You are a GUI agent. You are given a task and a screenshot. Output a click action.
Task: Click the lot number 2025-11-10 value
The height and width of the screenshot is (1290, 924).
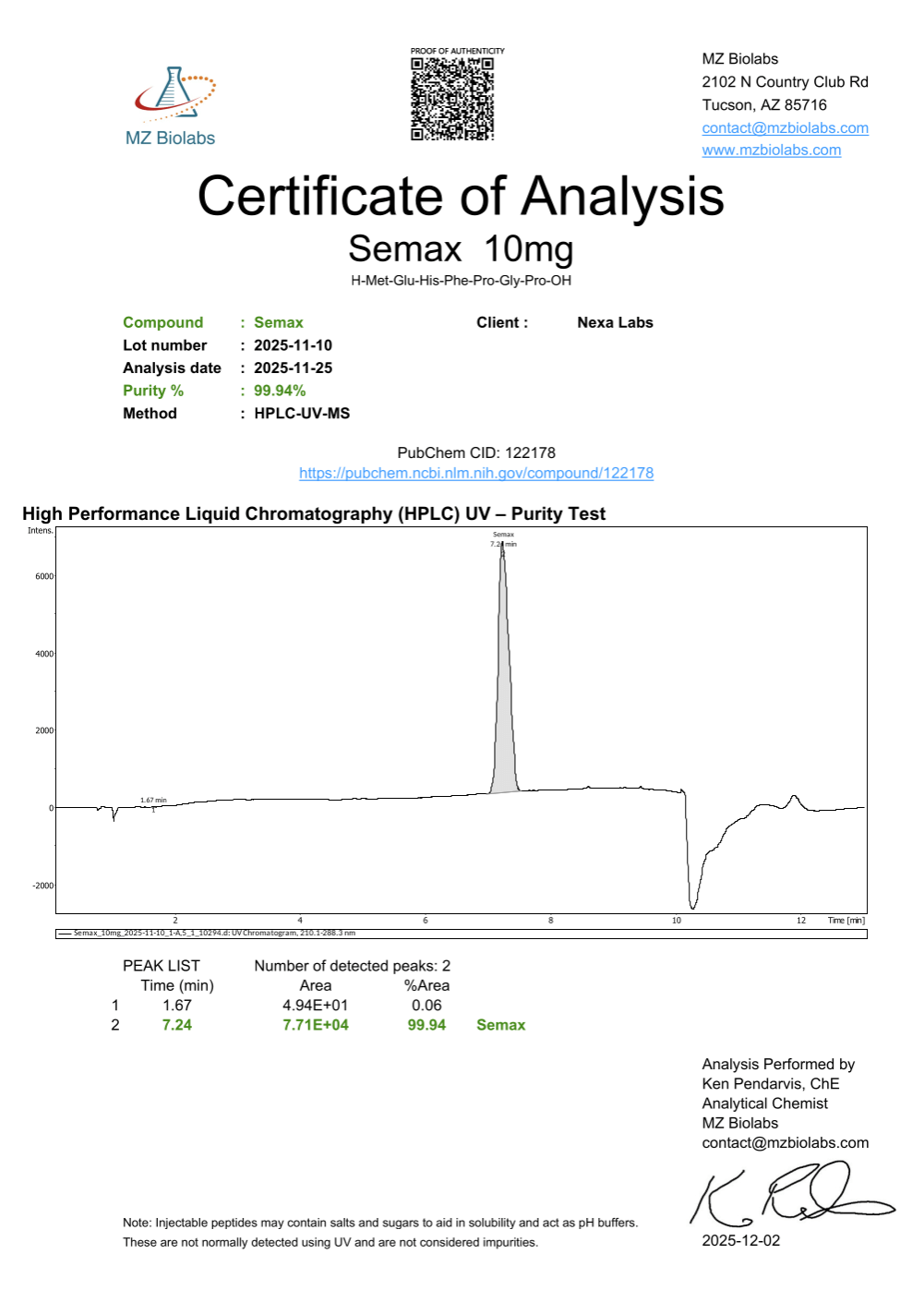[x=293, y=345]
